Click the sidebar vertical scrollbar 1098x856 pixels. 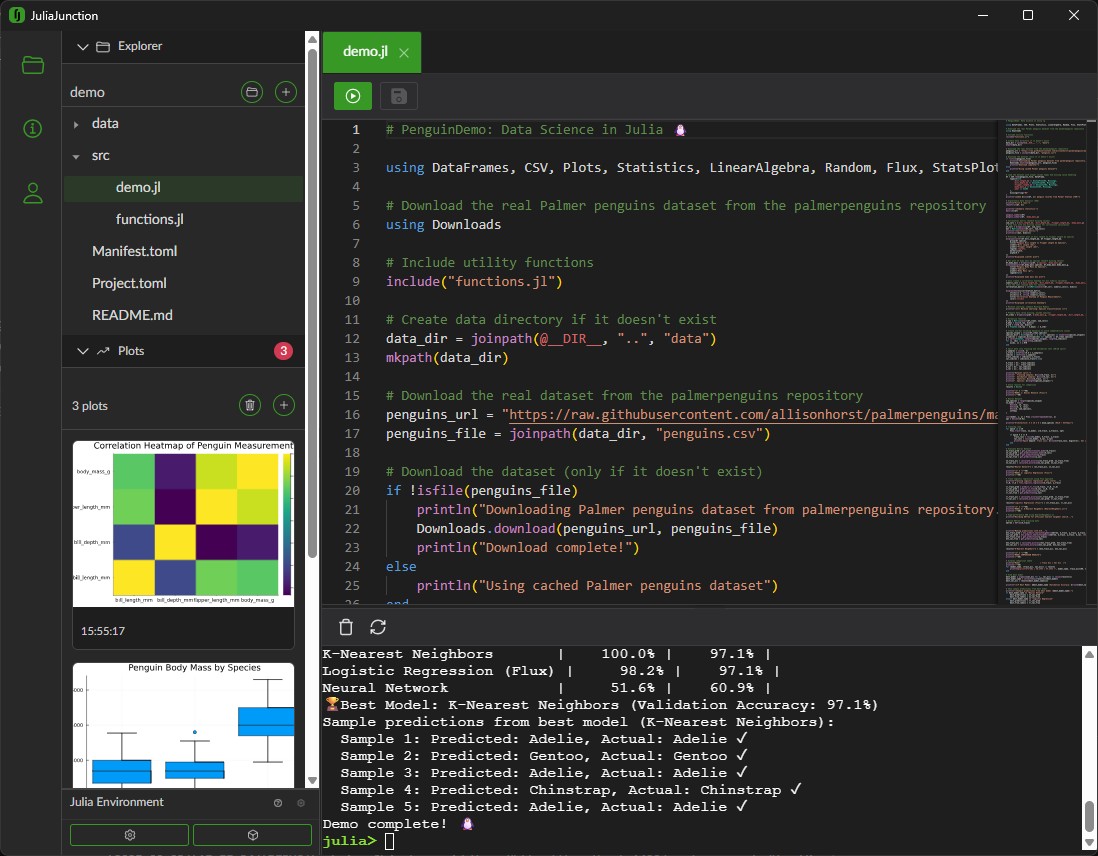(312, 301)
